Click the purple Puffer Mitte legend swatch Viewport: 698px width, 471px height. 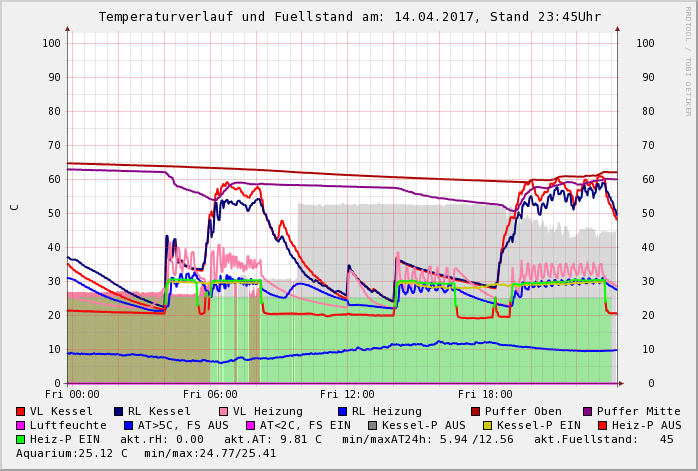(x=586, y=411)
